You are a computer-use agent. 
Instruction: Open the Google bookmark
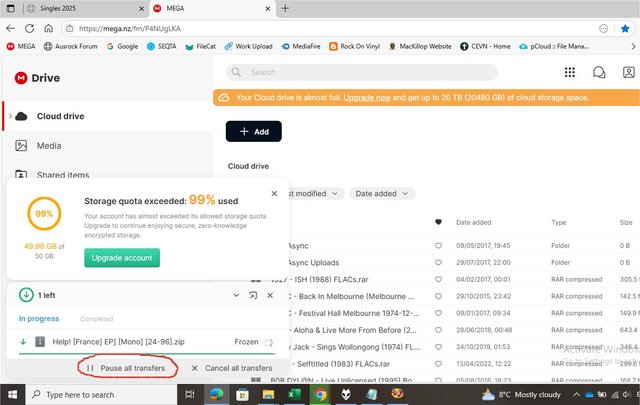[122, 46]
